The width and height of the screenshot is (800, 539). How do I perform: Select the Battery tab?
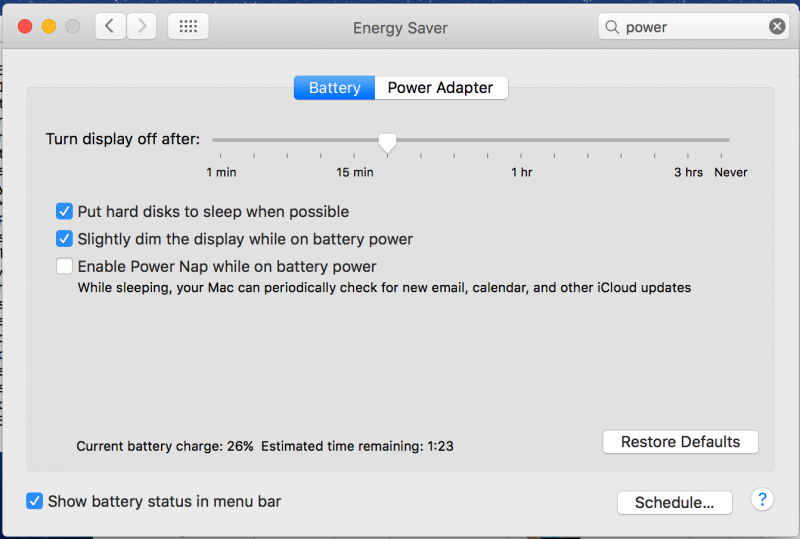[x=334, y=88]
